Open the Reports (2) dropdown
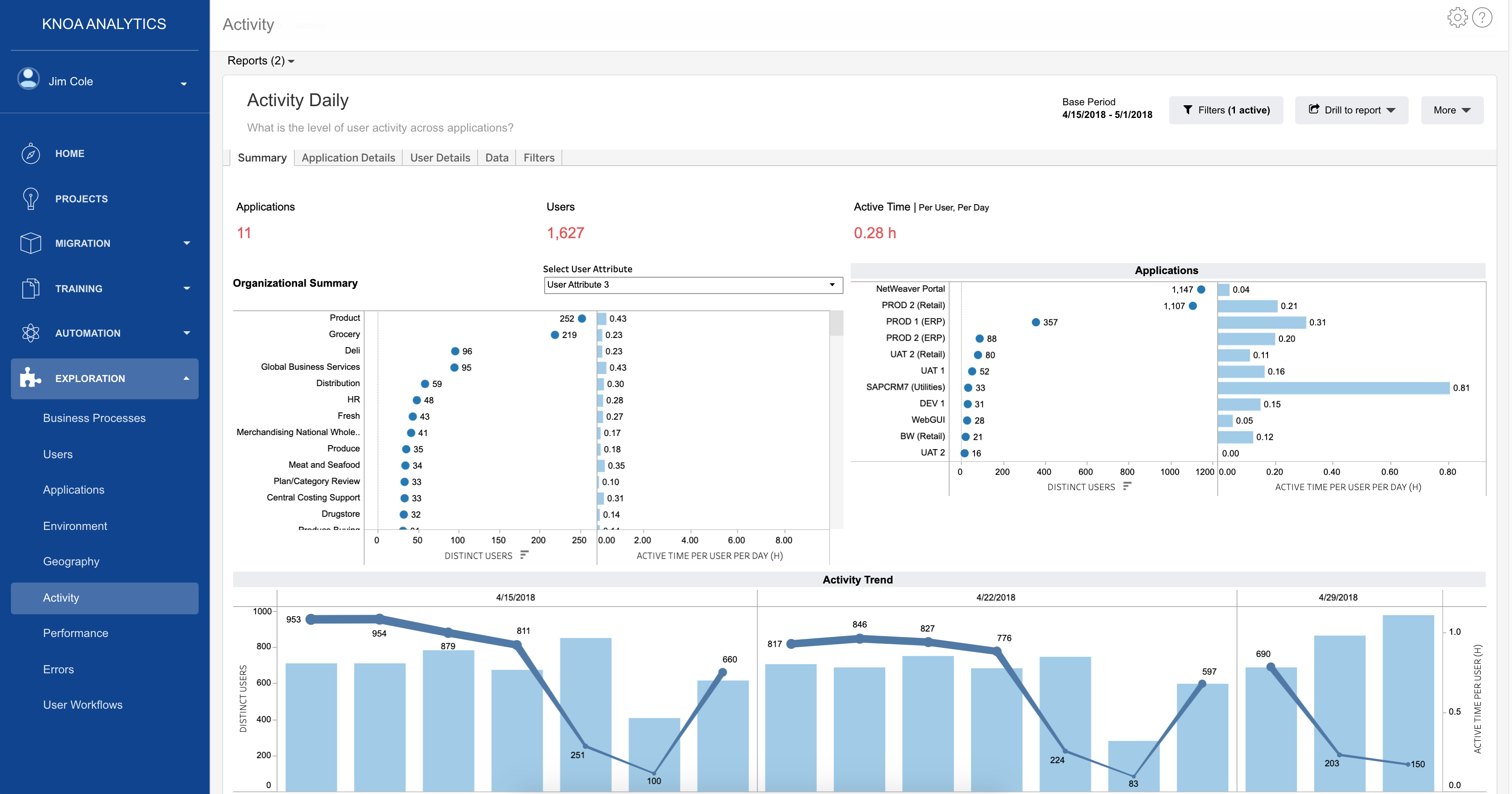This screenshot has height=794, width=1512. tap(261, 61)
